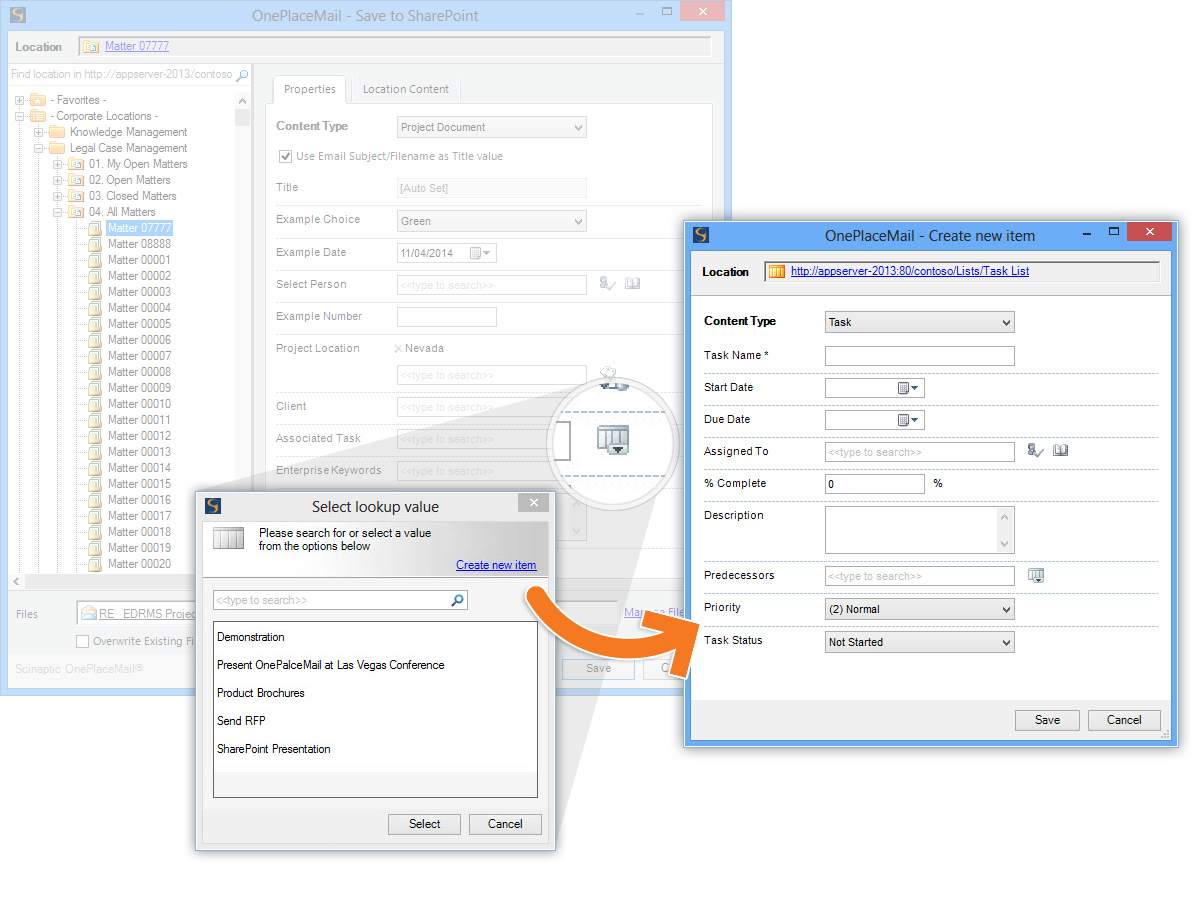Viewport: 1200px width, 900px height.
Task: Click the email file icon in the Files field
Action: [89, 613]
